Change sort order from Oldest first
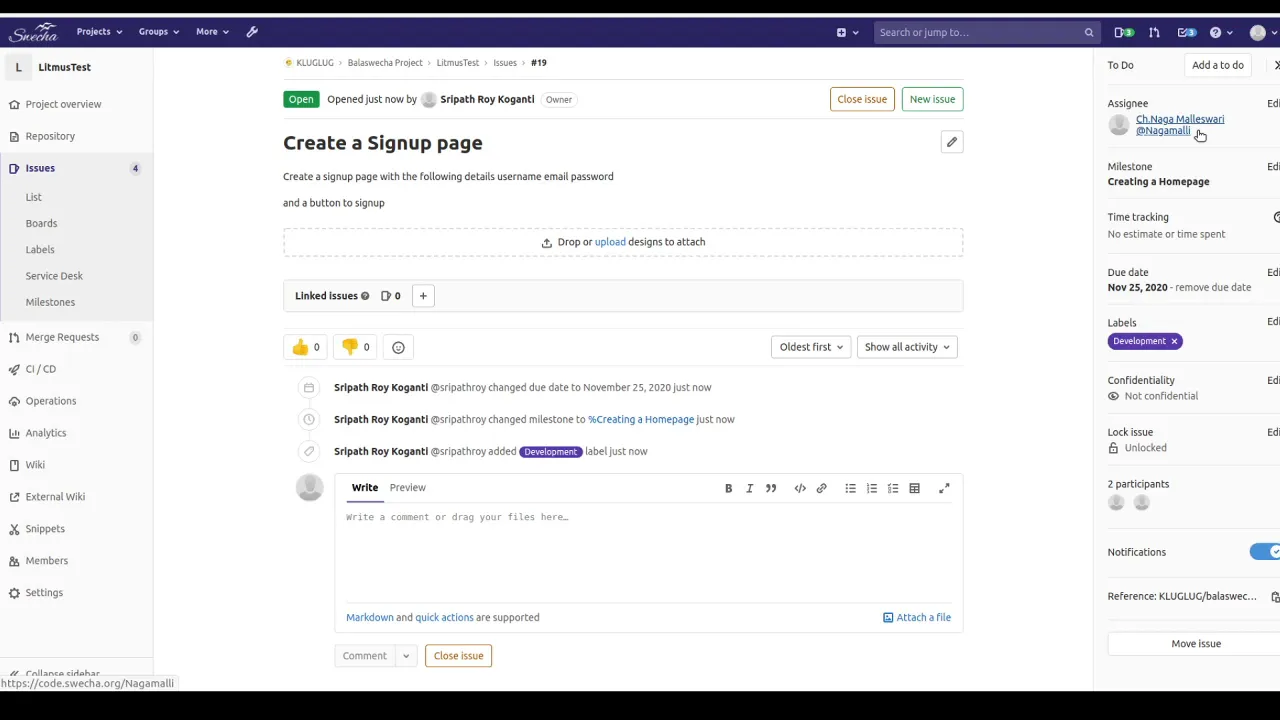Image resolution: width=1280 pixels, height=720 pixels. [x=811, y=347]
